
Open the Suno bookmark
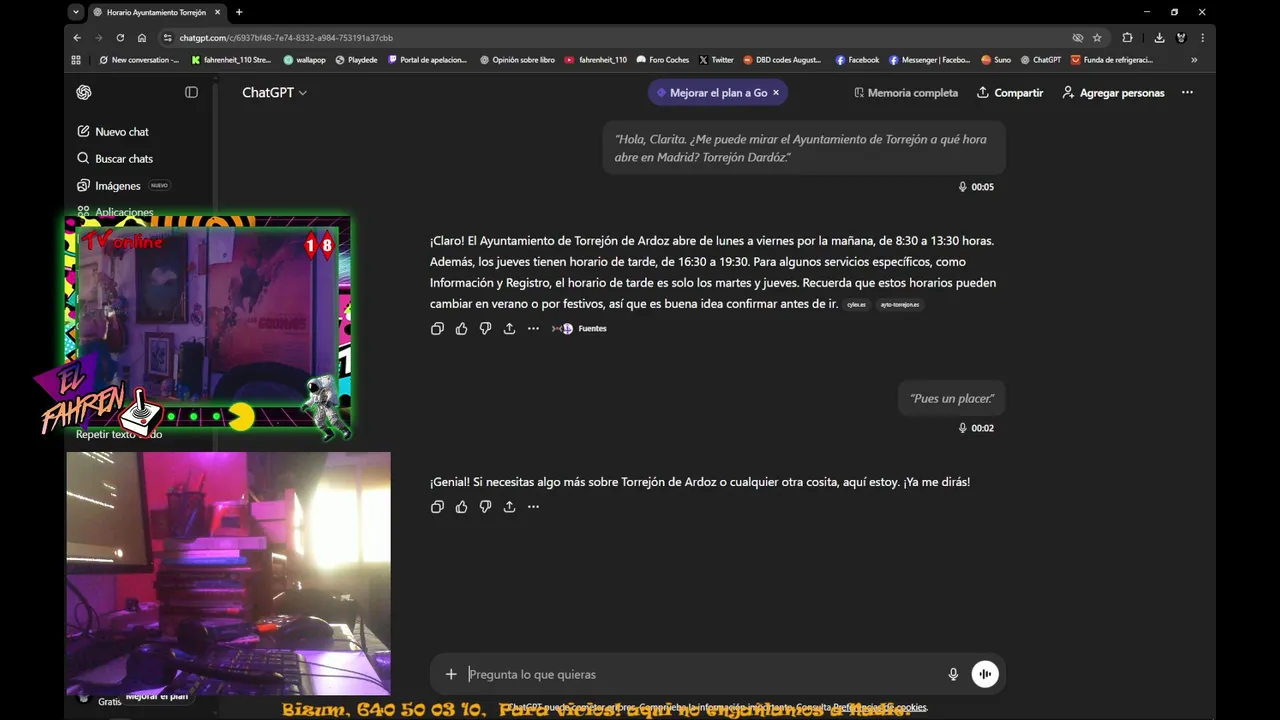(996, 60)
